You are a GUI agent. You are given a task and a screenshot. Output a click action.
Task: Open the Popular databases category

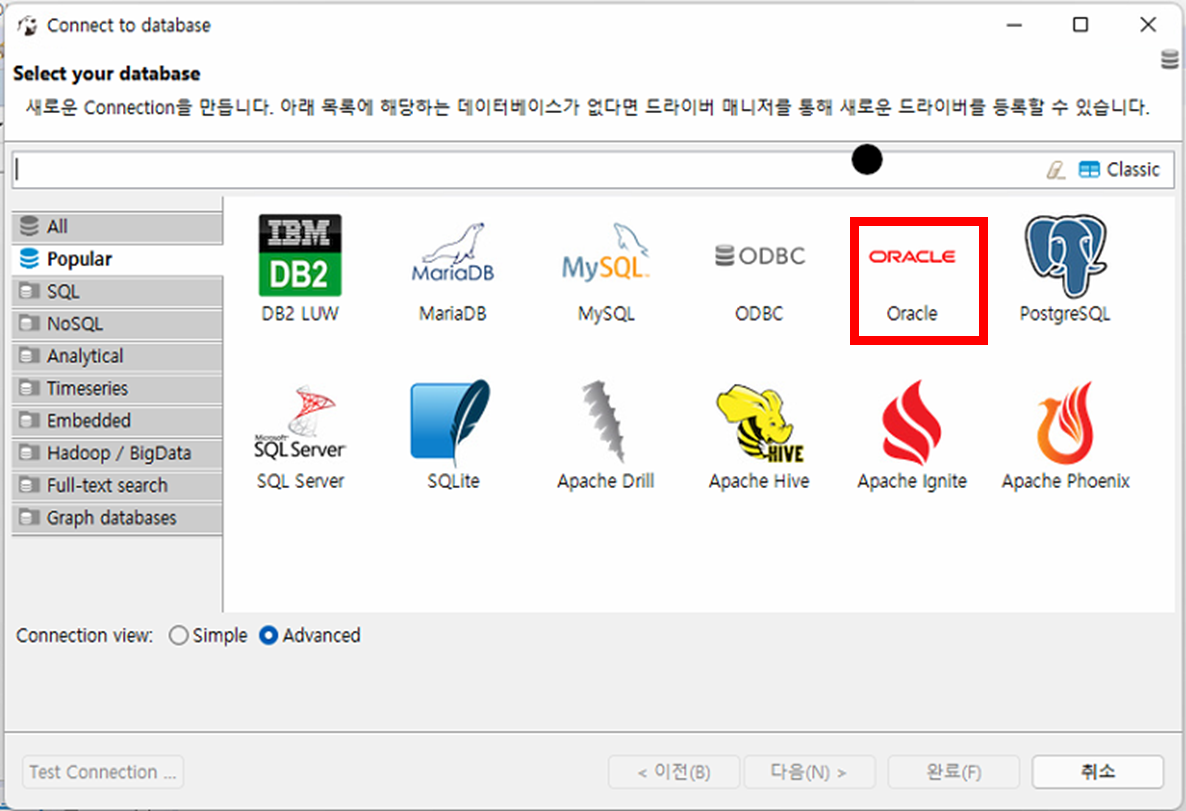[117, 259]
